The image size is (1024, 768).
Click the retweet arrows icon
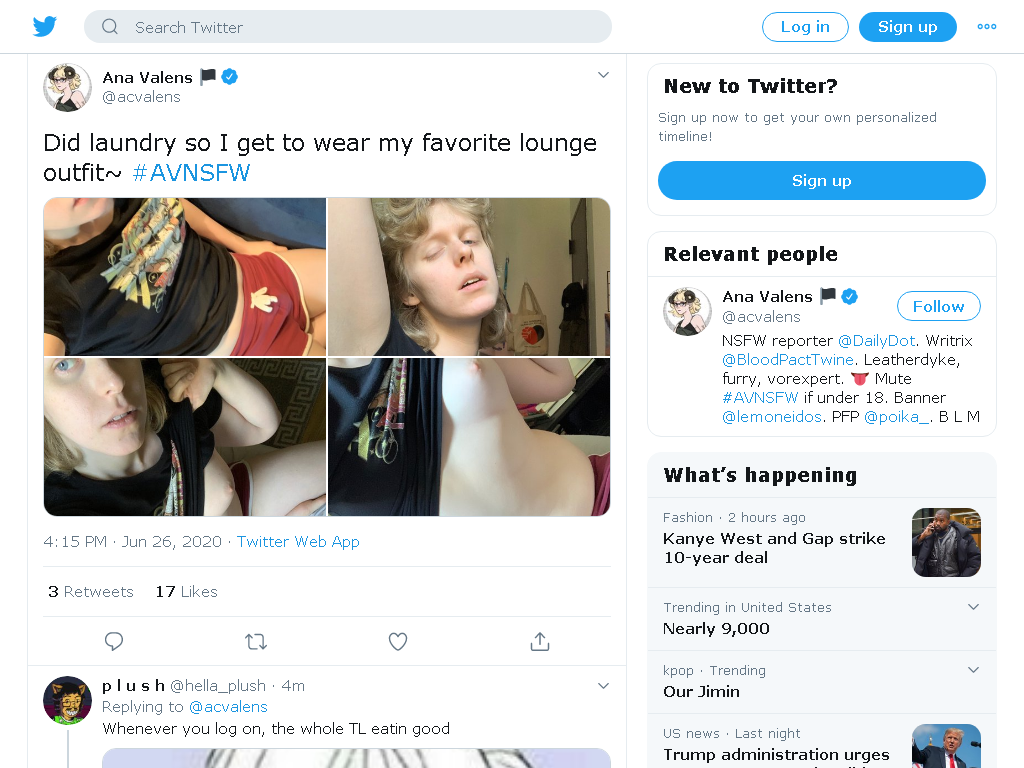[x=256, y=641]
